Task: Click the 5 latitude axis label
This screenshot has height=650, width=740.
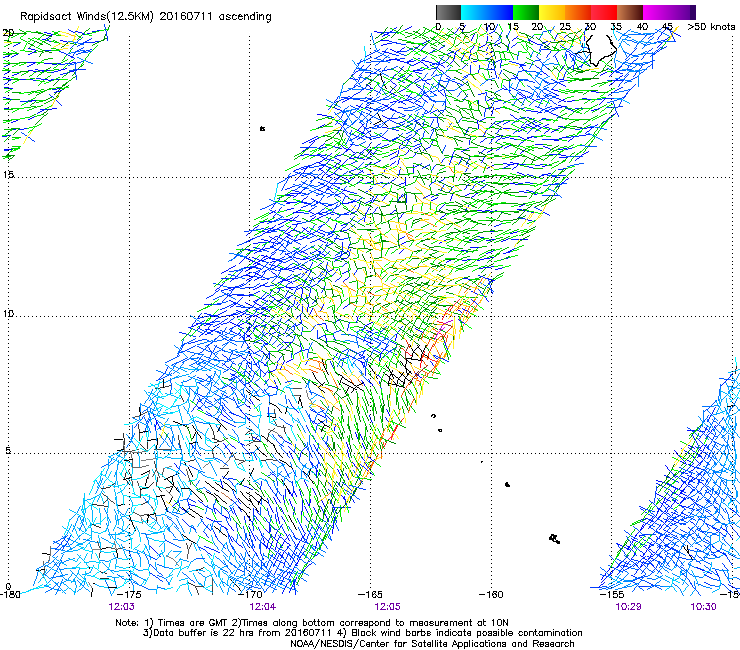Action: (8, 451)
